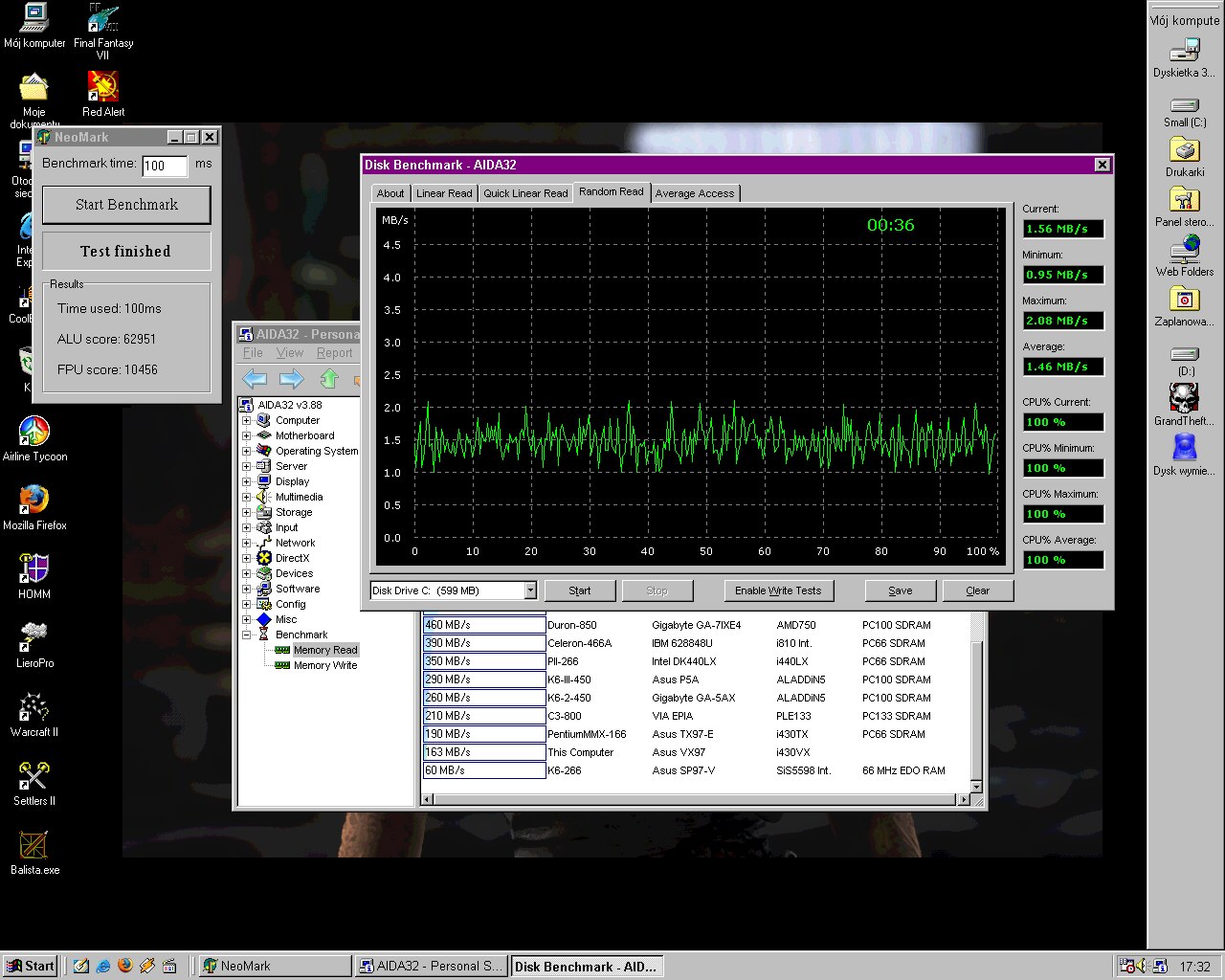Expand the Misc tree node

coord(247,619)
